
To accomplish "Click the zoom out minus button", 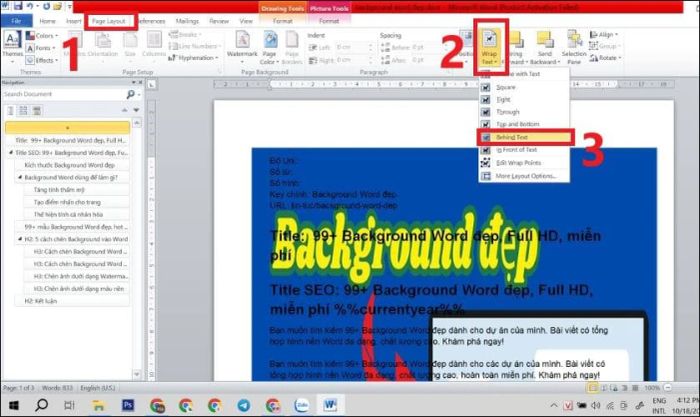I will [x=667, y=388].
